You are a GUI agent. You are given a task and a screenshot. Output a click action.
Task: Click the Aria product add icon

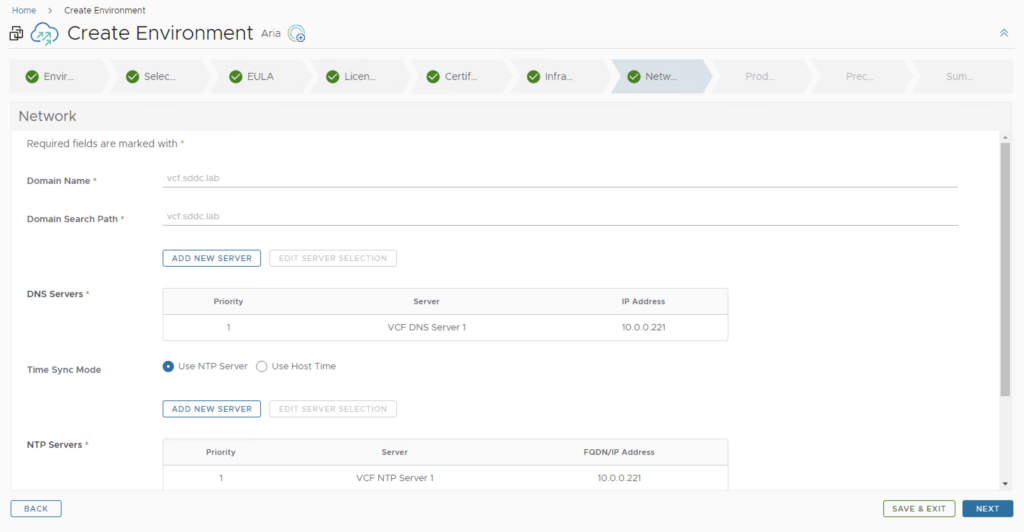(296, 34)
